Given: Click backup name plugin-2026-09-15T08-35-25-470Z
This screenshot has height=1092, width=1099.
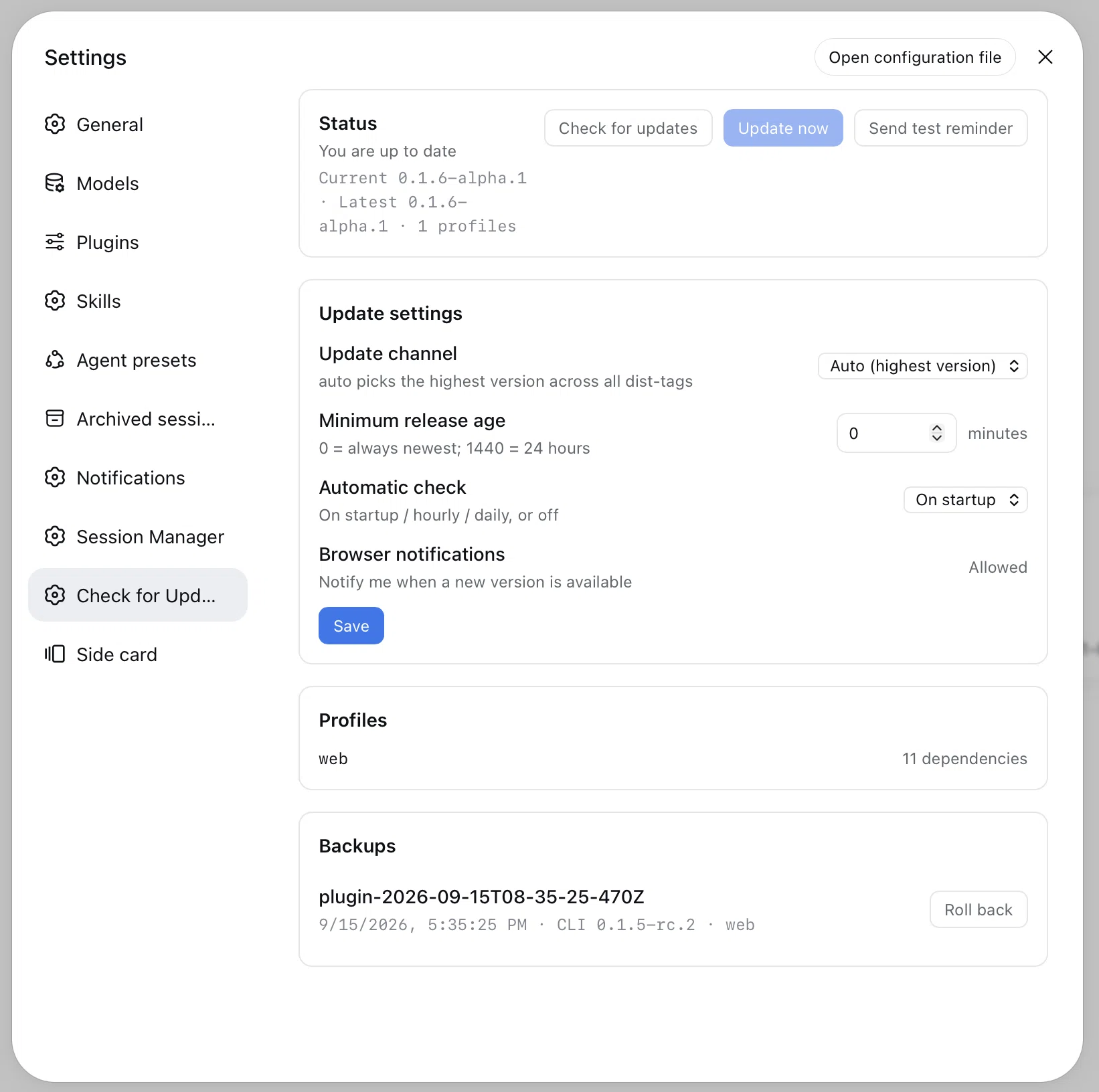Looking at the screenshot, I should pos(481,897).
